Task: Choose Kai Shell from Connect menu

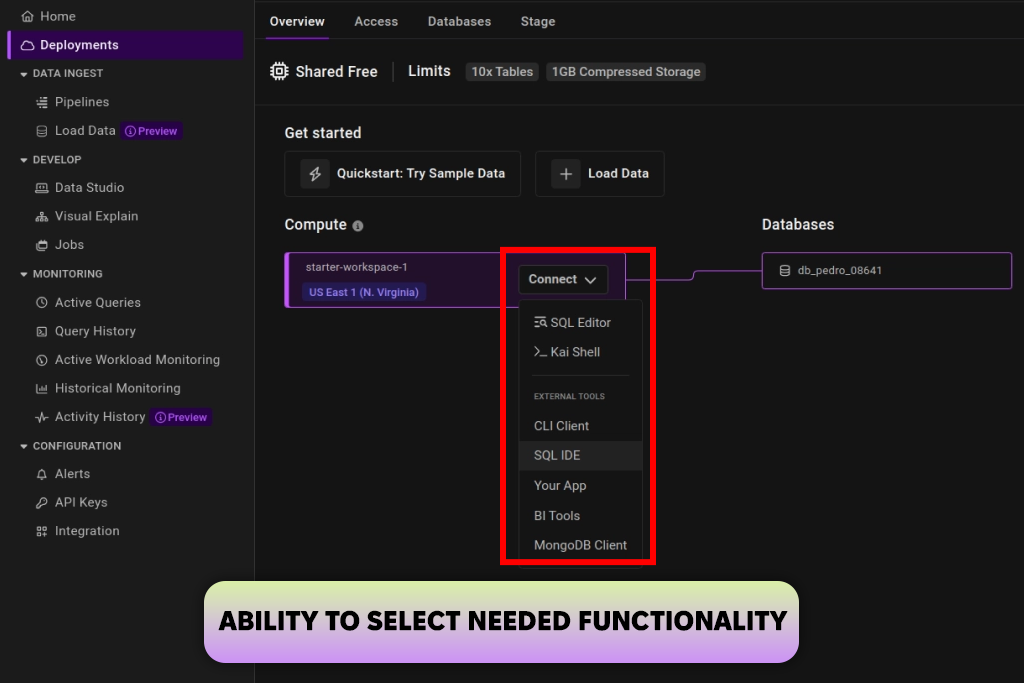Action: (x=580, y=352)
